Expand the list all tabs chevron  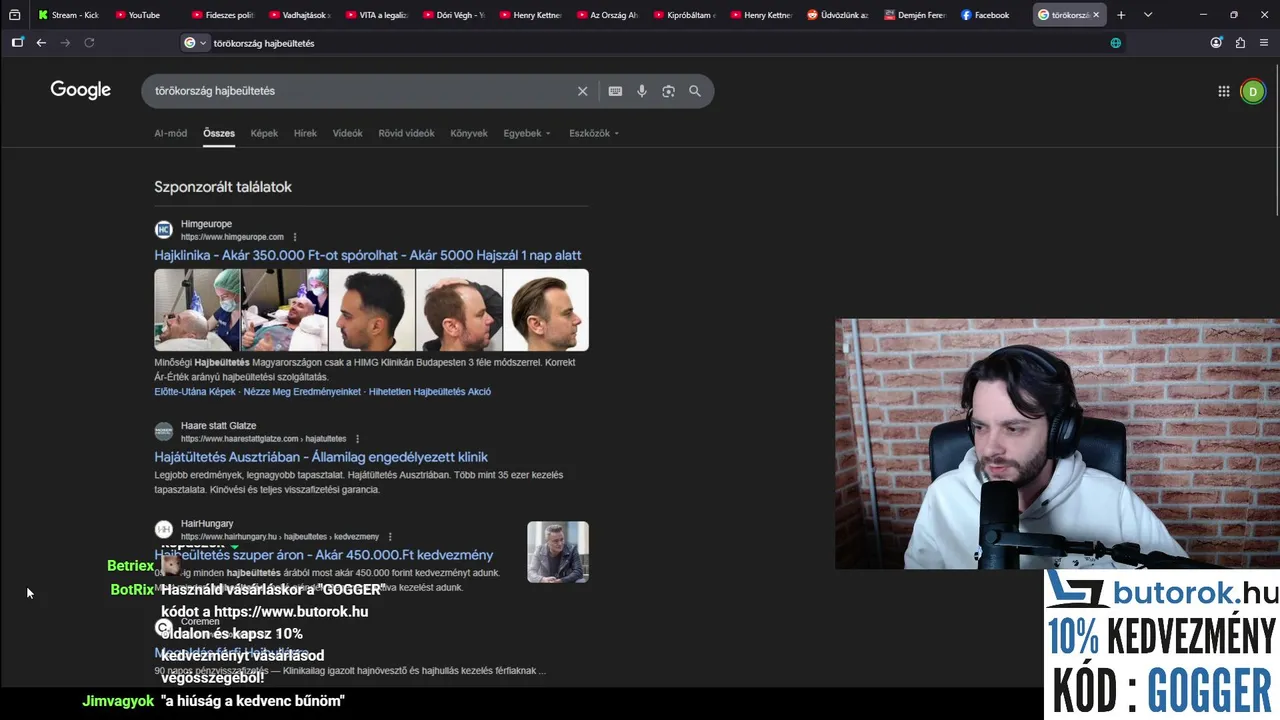[1147, 15]
